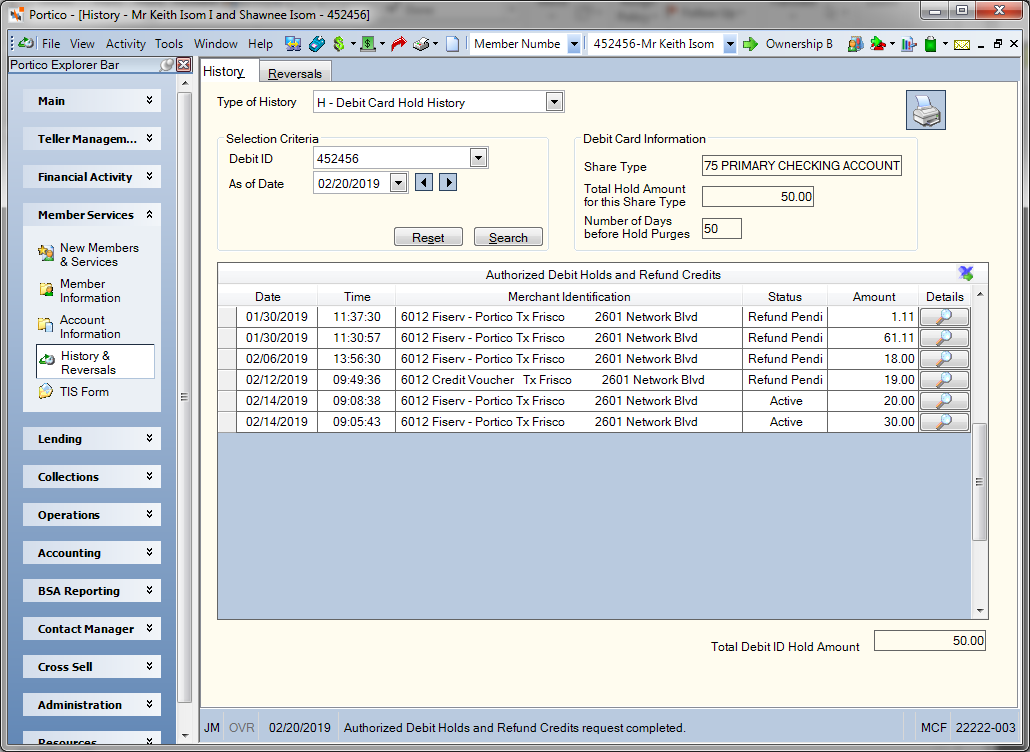Screen dimensions: 1030x752
Task: Open details magnifier for 30.00 active hold
Action: (944, 422)
